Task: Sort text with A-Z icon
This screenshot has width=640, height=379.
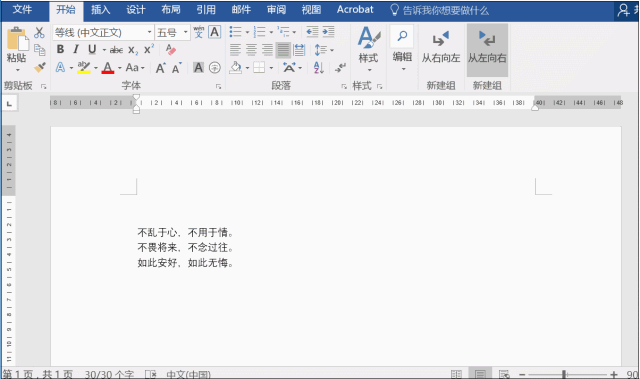Action: (319, 68)
